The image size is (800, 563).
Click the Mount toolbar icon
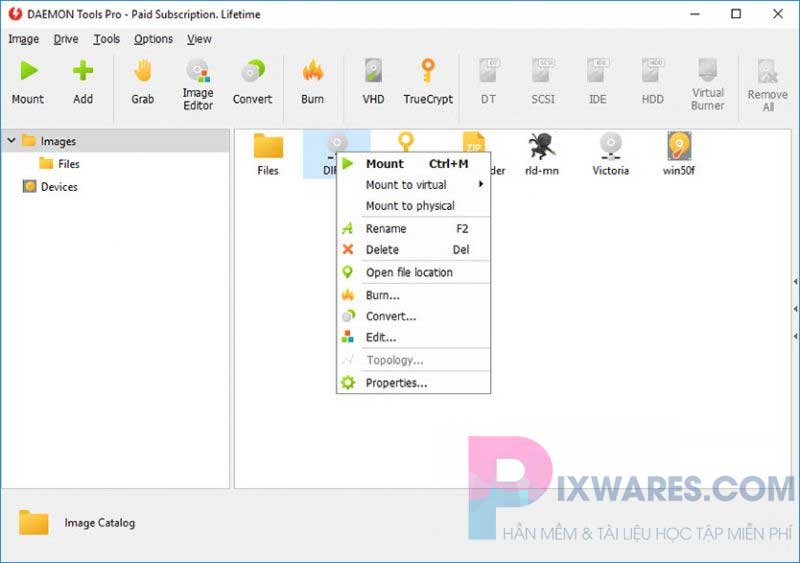pyautogui.click(x=28, y=80)
